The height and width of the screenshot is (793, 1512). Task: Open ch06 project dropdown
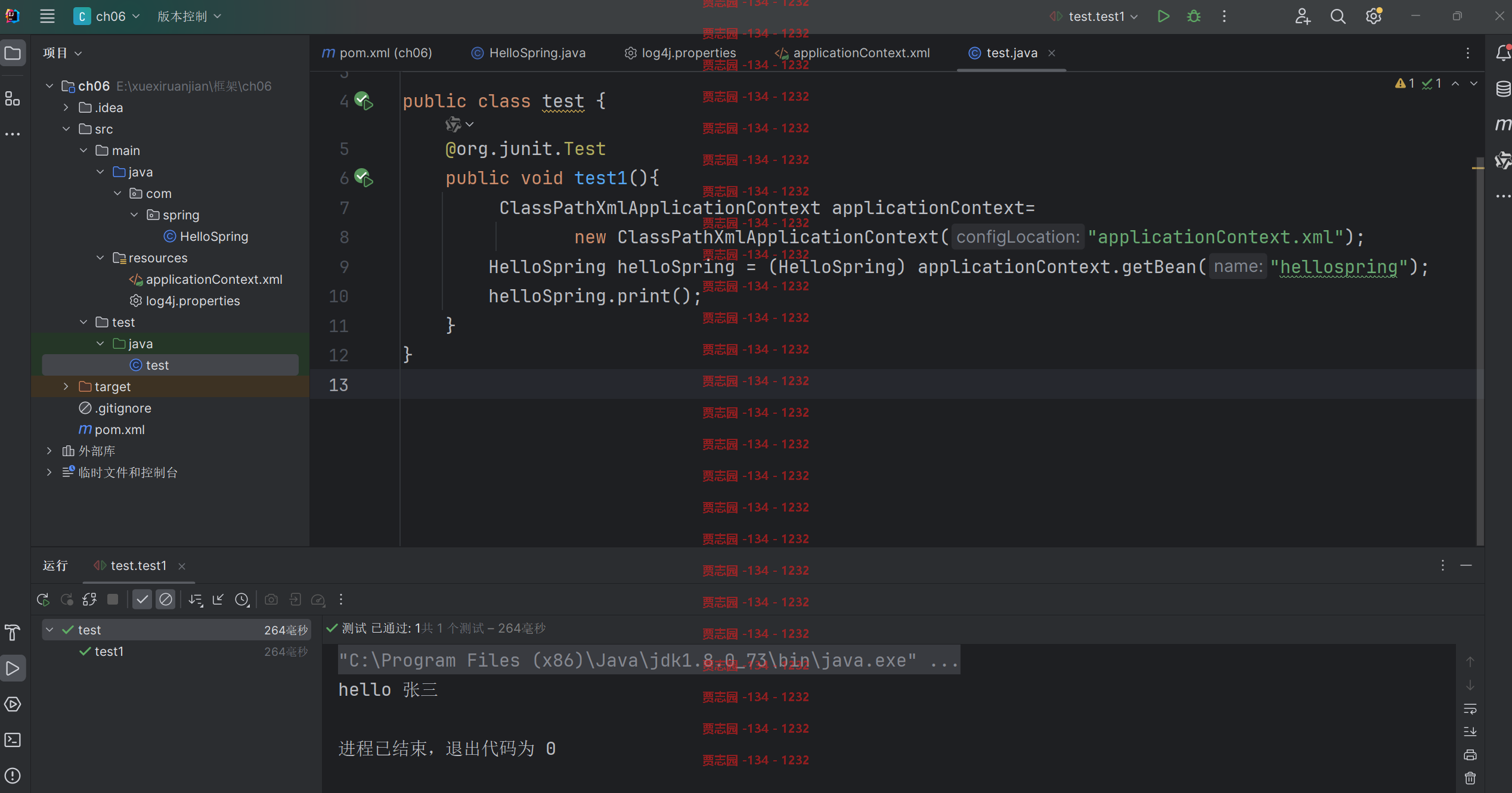(107, 16)
